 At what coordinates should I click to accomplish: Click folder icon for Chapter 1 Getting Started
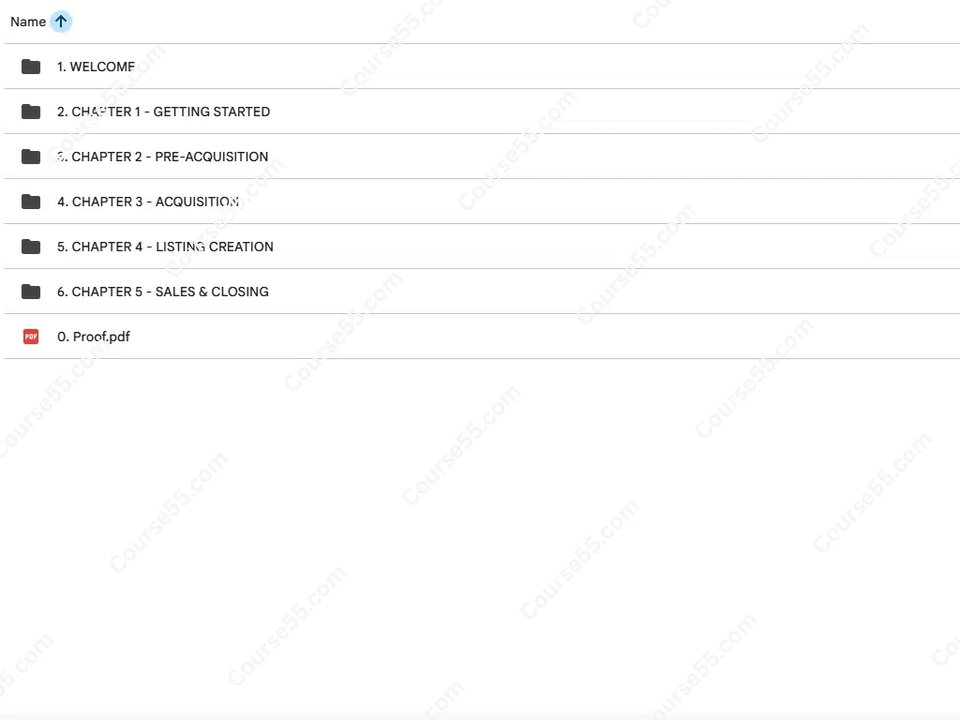coord(31,111)
